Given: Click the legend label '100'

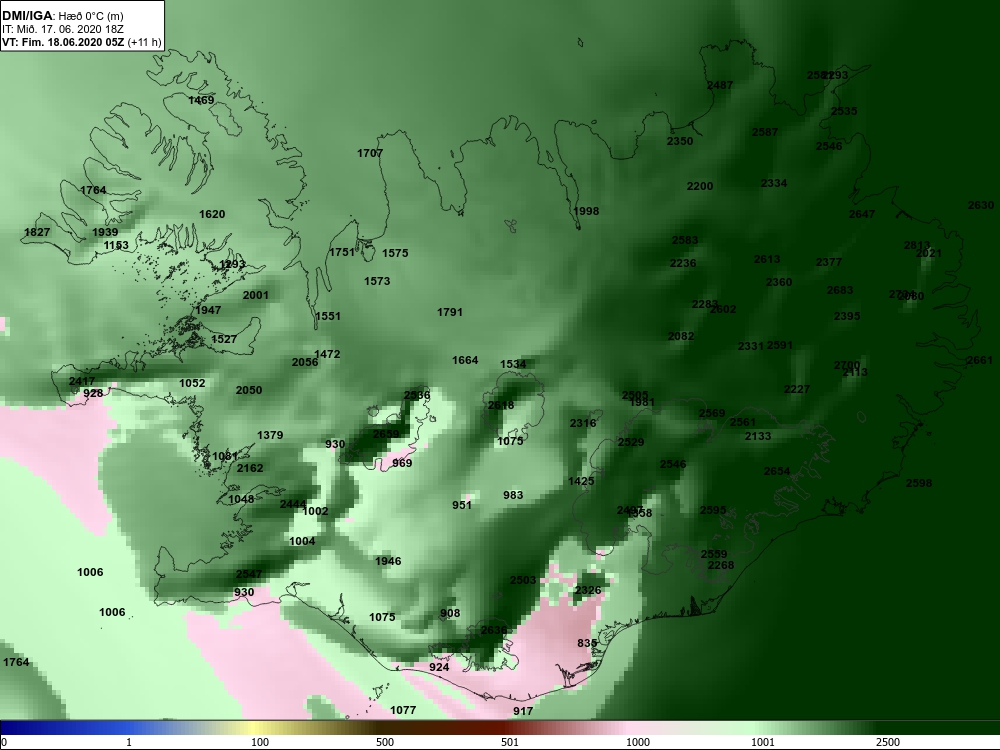Looking at the screenshot, I should point(260,742).
